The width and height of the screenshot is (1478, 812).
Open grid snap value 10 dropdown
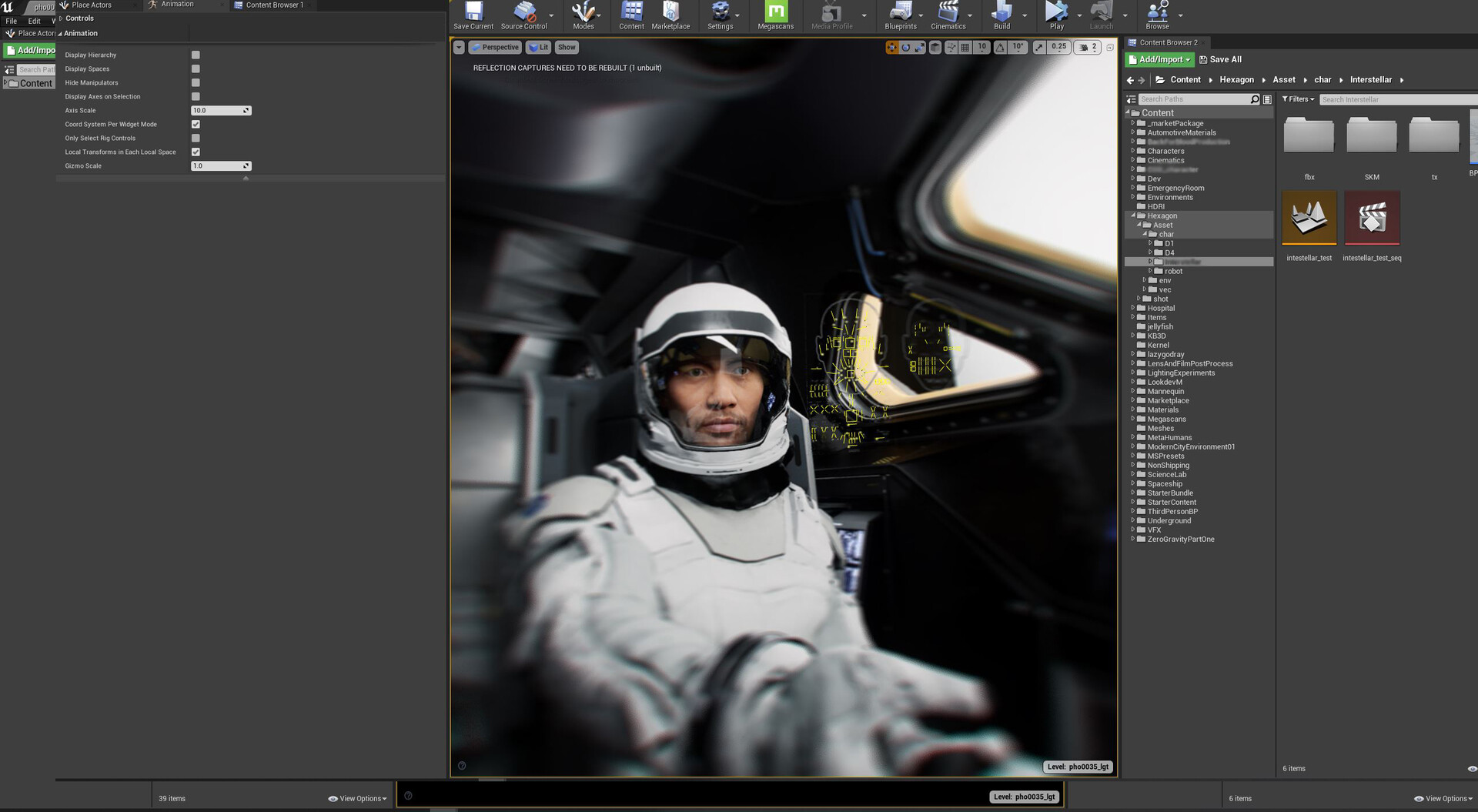tap(981, 48)
